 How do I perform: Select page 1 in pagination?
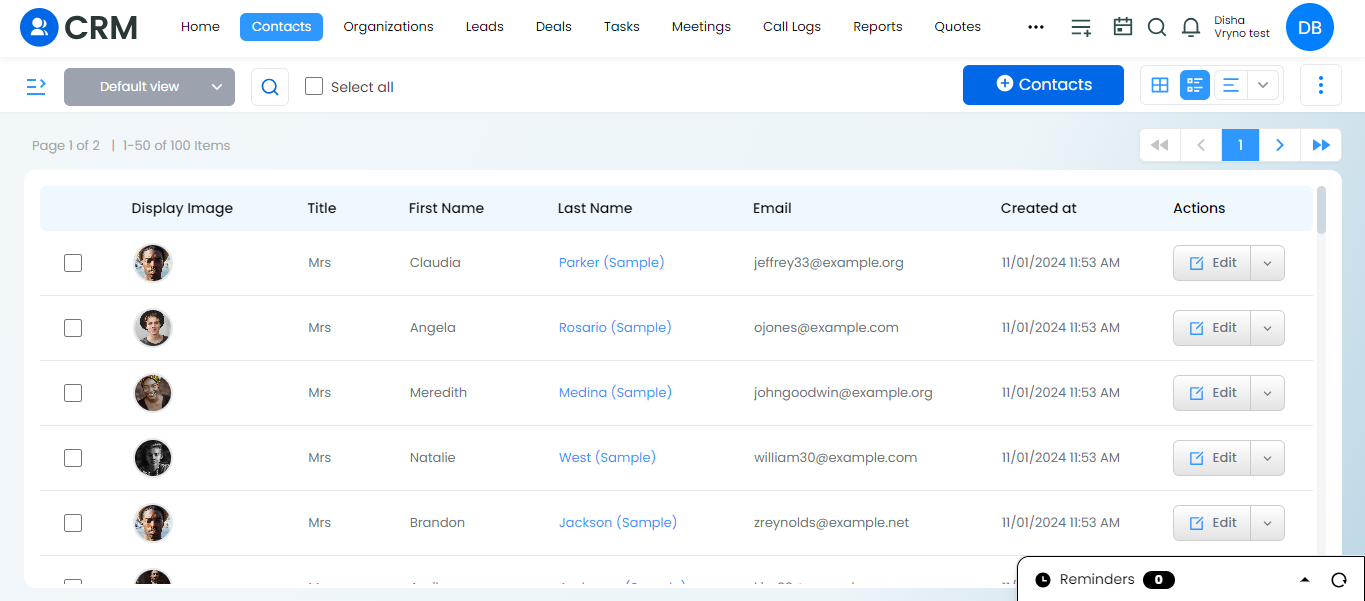tap(1240, 145)
